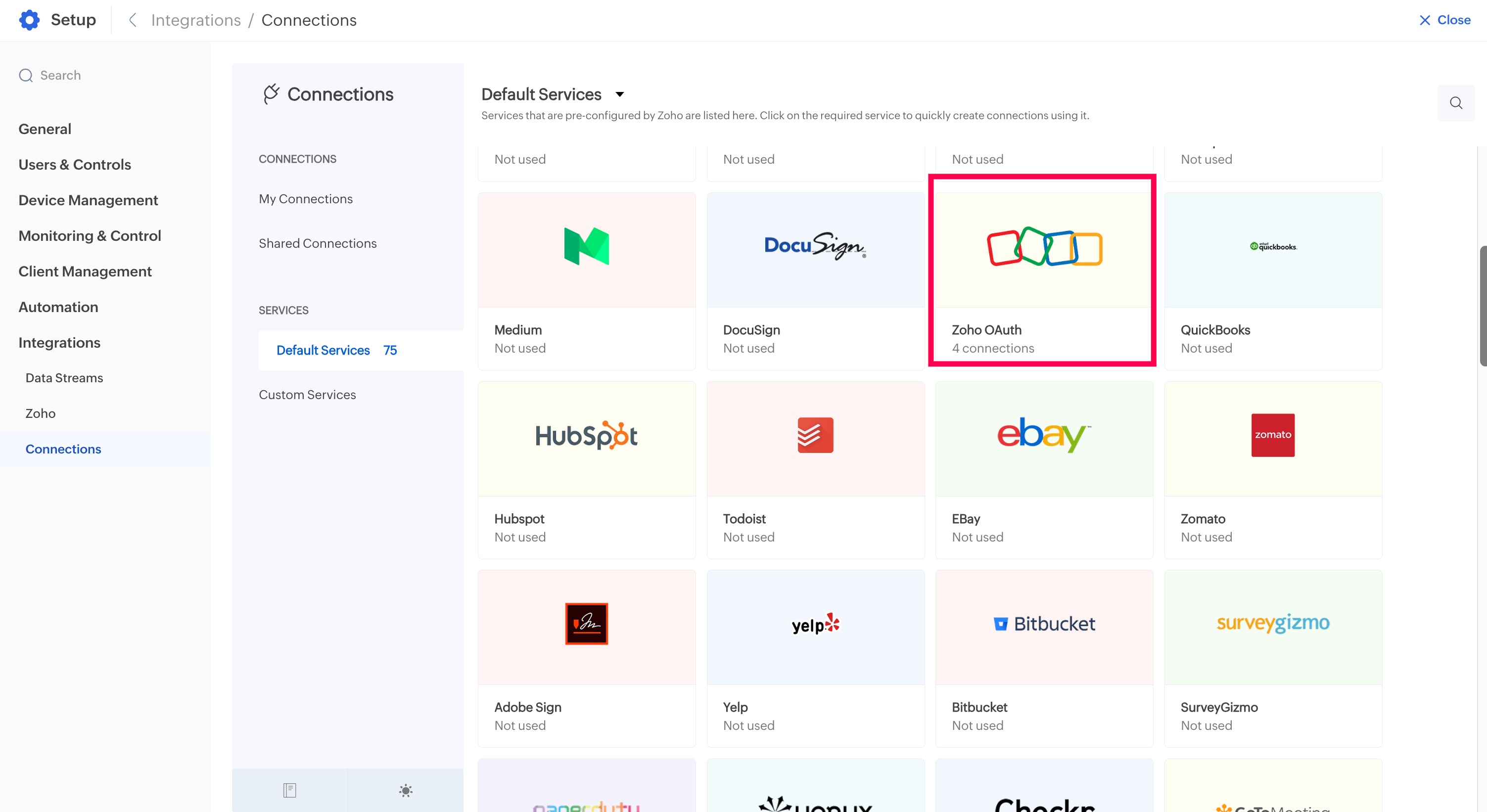Click the Close button
Screen dimensions: 1487x812
1445,20
